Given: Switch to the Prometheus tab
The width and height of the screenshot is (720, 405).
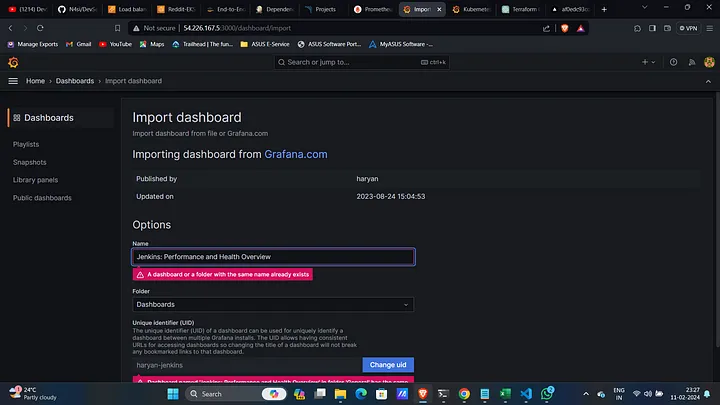Looking at the screenshot, I should [x=374, y=9].
